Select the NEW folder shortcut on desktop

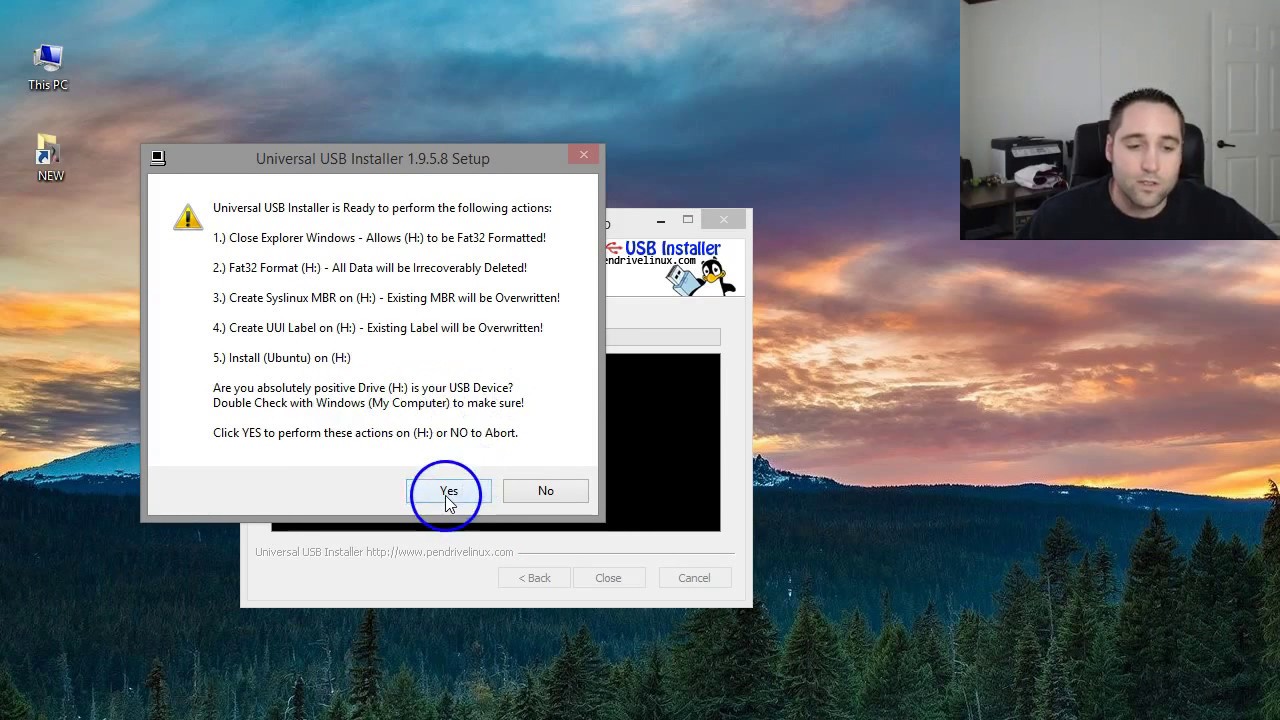coord(49,158)
